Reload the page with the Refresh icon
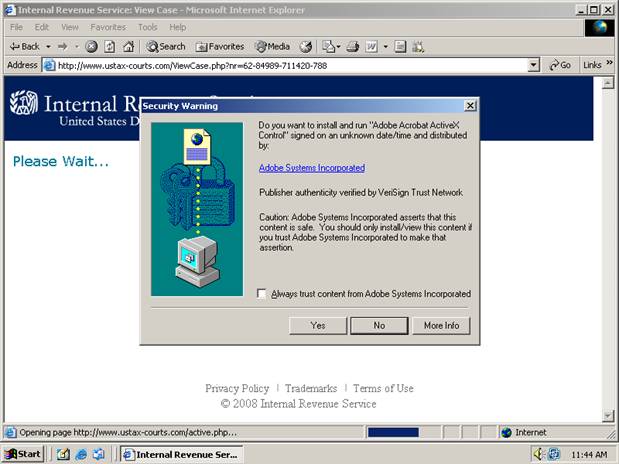 click(109, 47)
